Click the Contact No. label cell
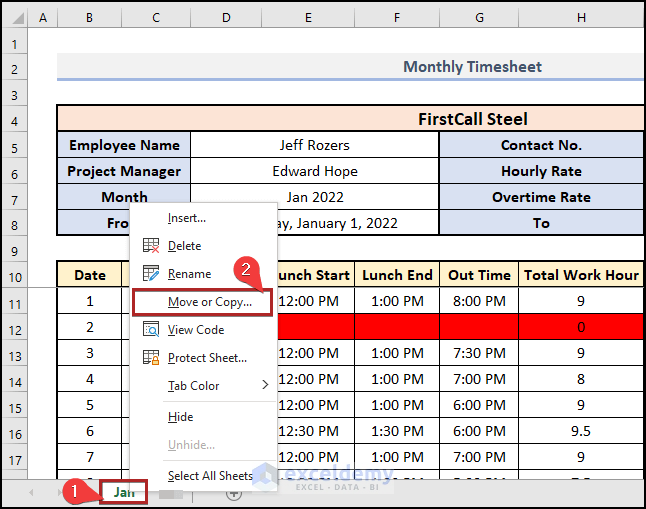Image resolution: width=646 pixels, height=509 pixels. coord(541,145)
